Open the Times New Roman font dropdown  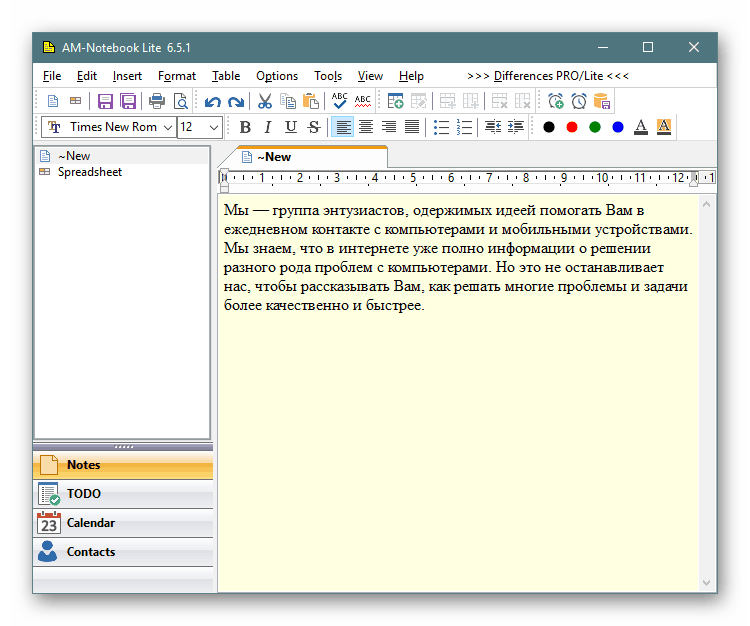tap(167, 127)
